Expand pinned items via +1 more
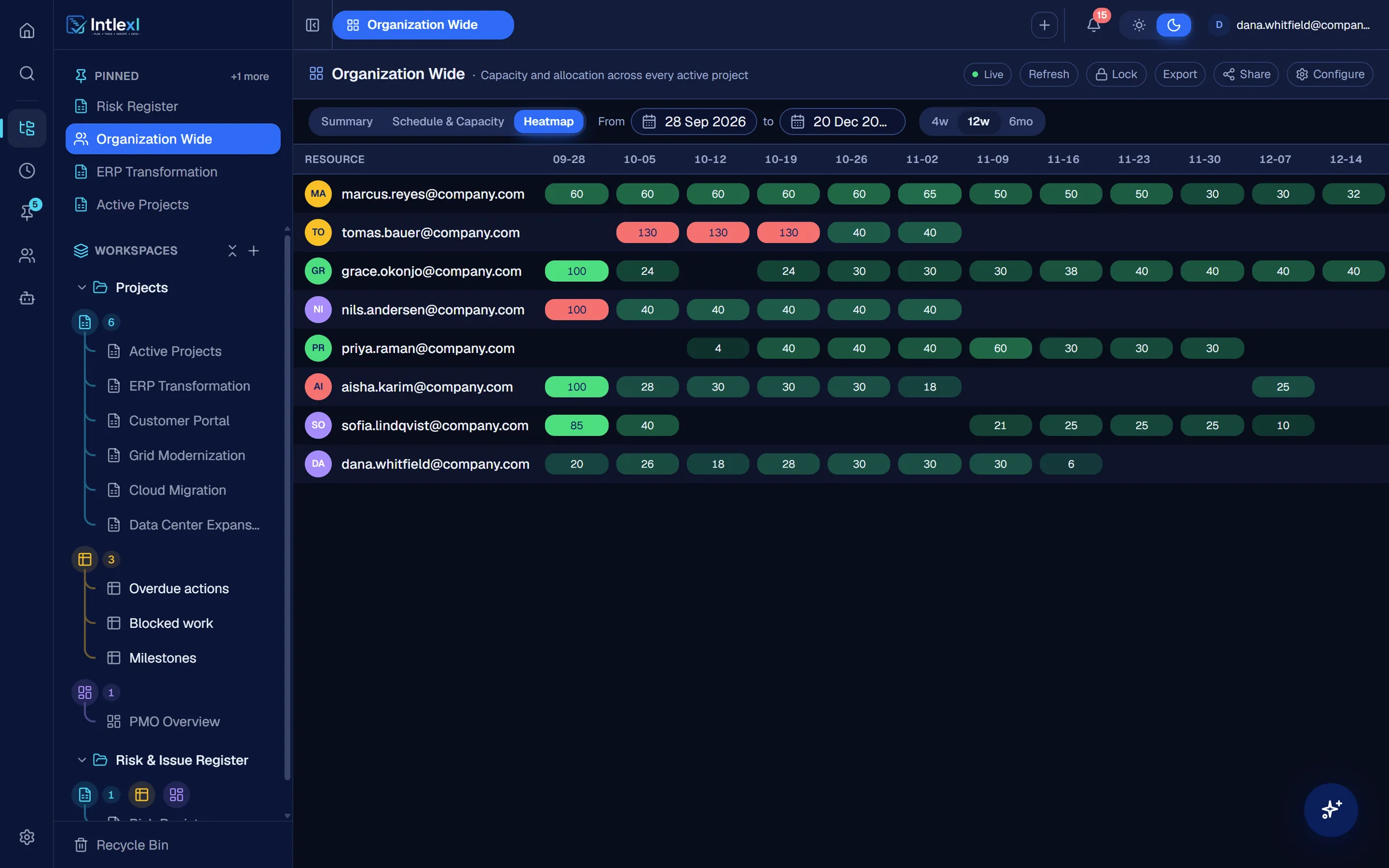Screen dimensions: 1389x868 click(249, 76)
